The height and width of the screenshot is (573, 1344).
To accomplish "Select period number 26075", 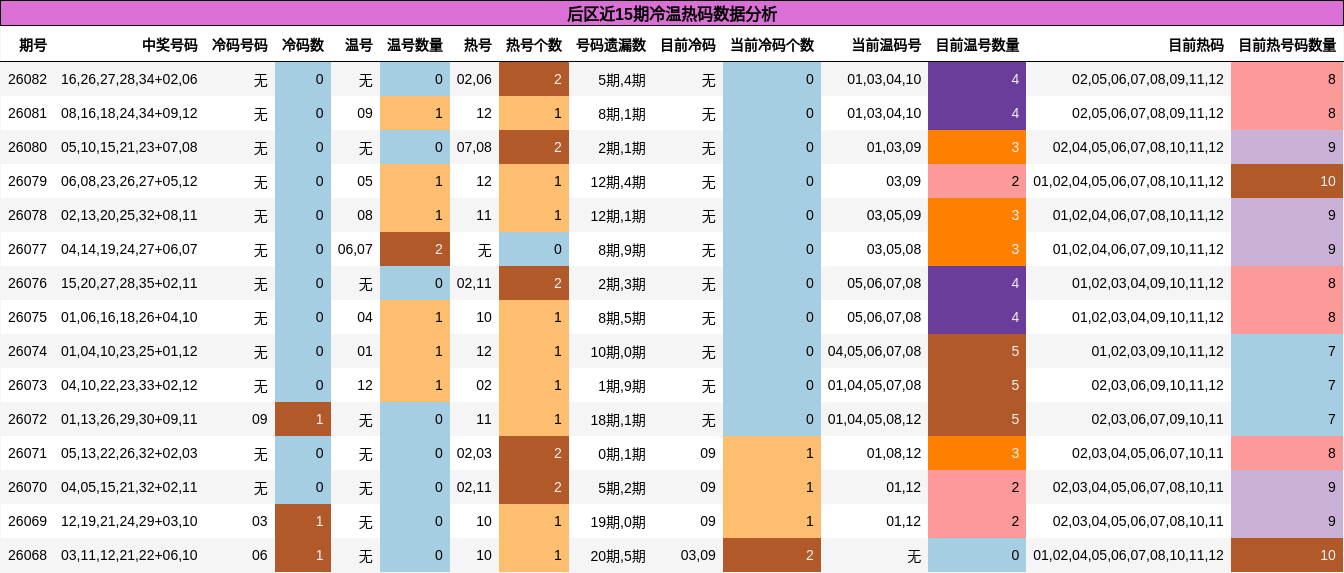I will (x=27, y=317).
